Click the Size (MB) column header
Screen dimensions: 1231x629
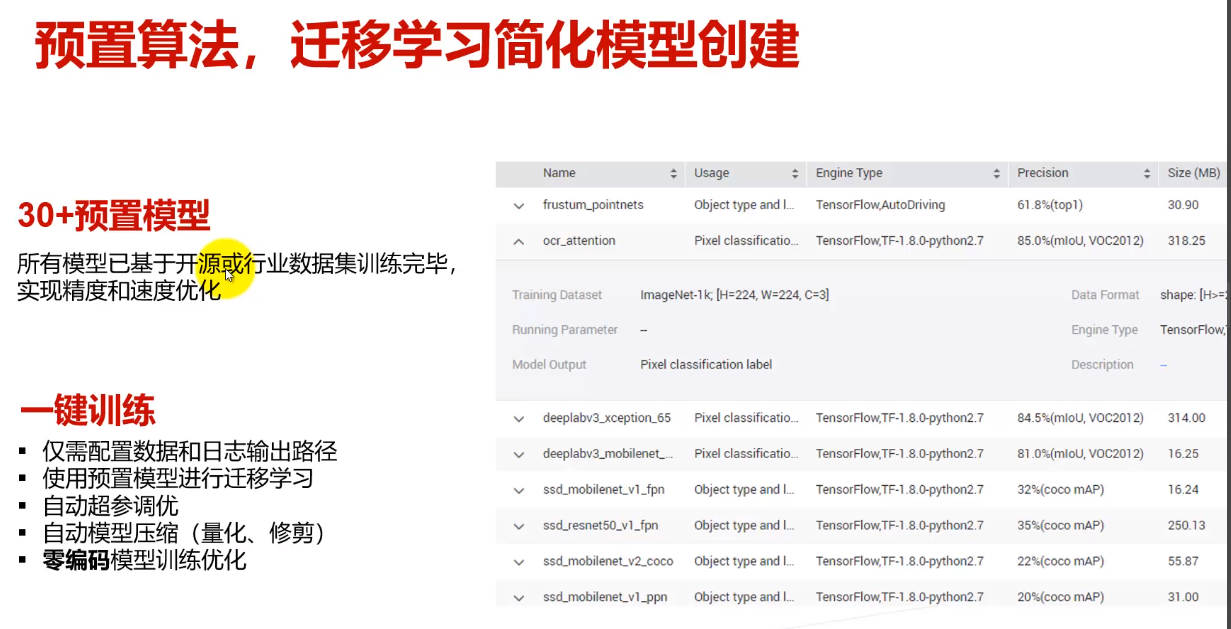1194,173
